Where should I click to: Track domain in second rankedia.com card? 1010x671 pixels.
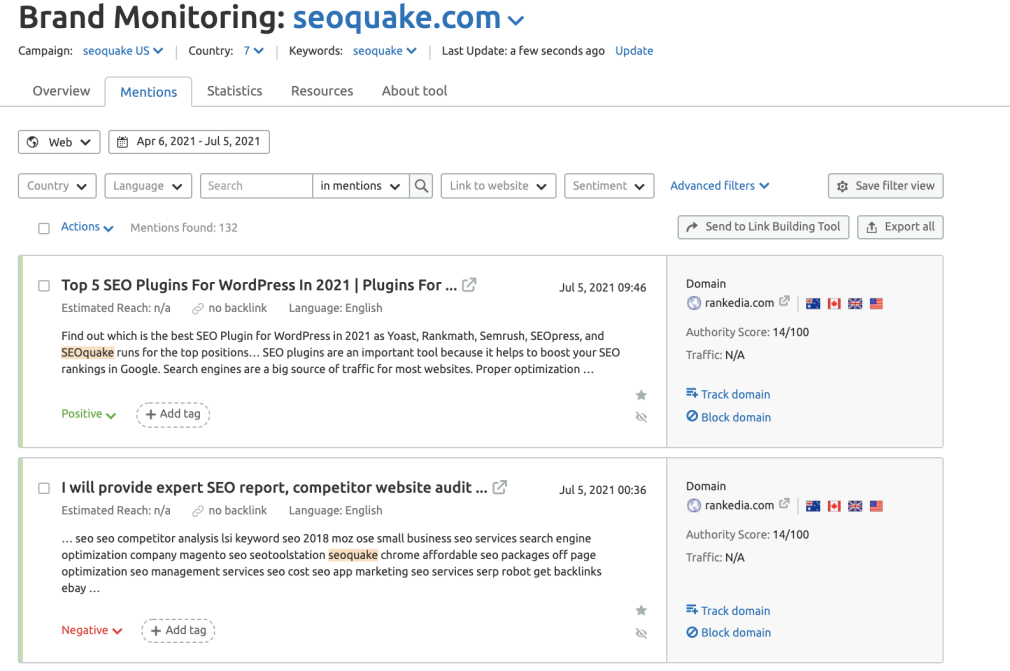pos(728,610)
